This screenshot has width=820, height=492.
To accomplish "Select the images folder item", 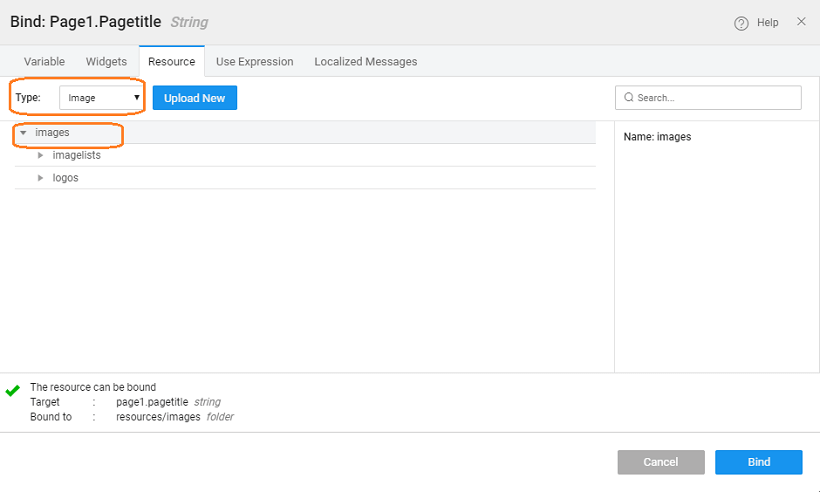I will (x=52, y=133).
